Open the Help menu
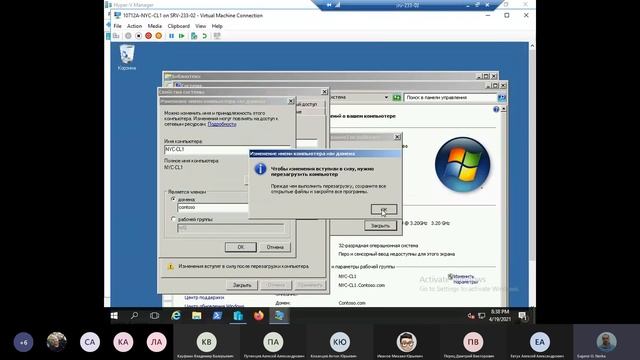Viewport: 640px width, 360px height. 217,26
